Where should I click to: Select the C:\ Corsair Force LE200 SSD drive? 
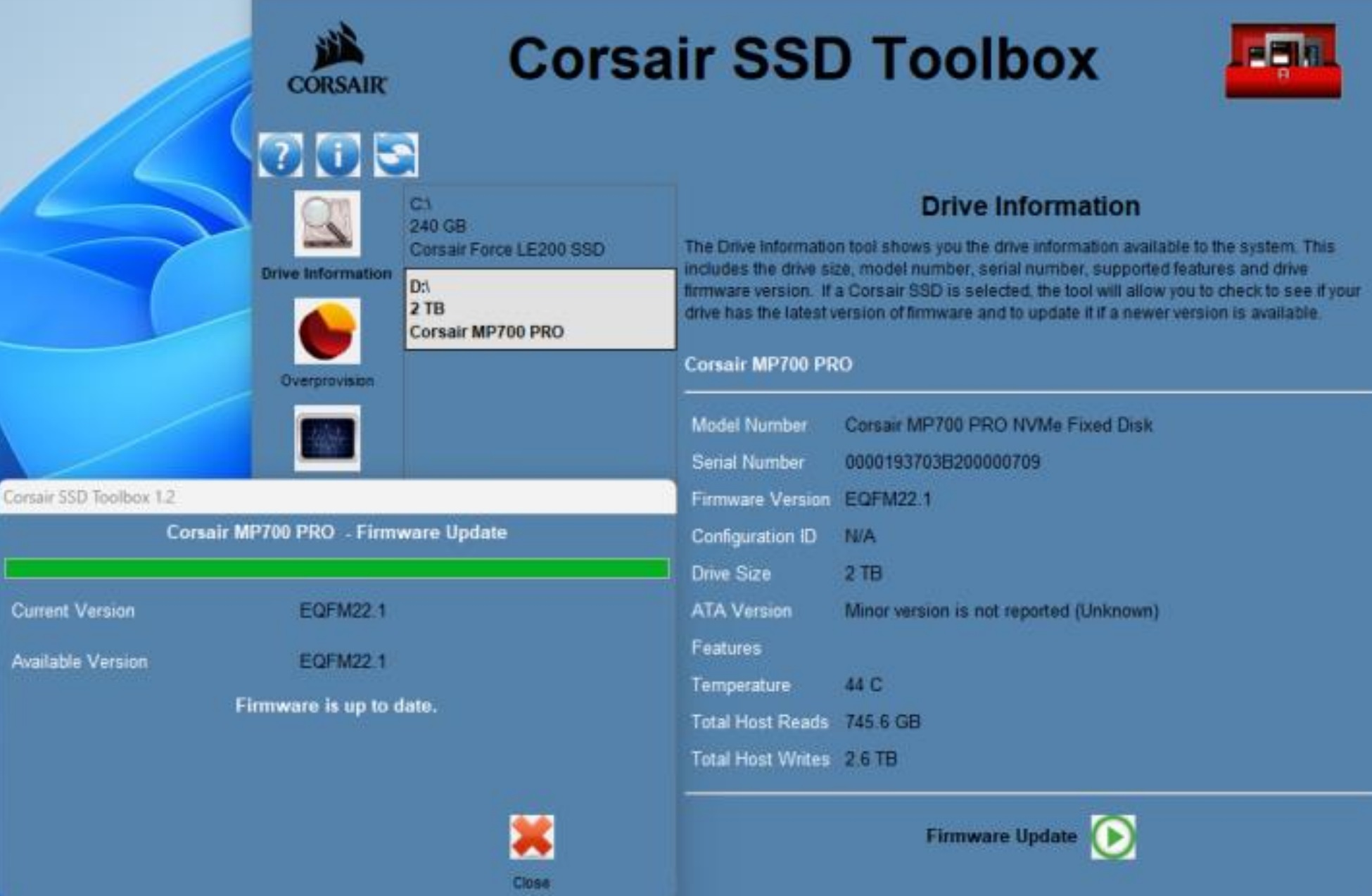(540, 227)
